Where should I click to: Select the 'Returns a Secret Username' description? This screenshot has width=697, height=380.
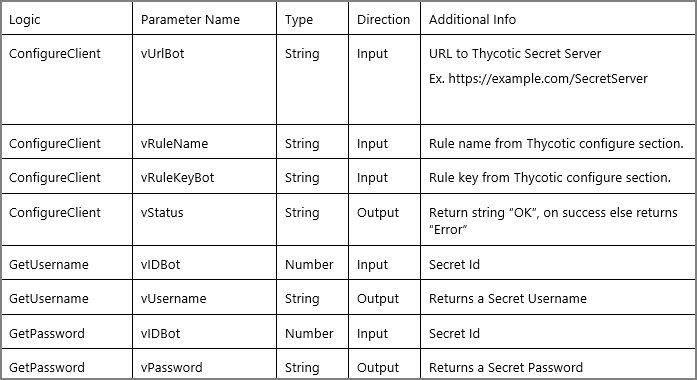(508, 299)
